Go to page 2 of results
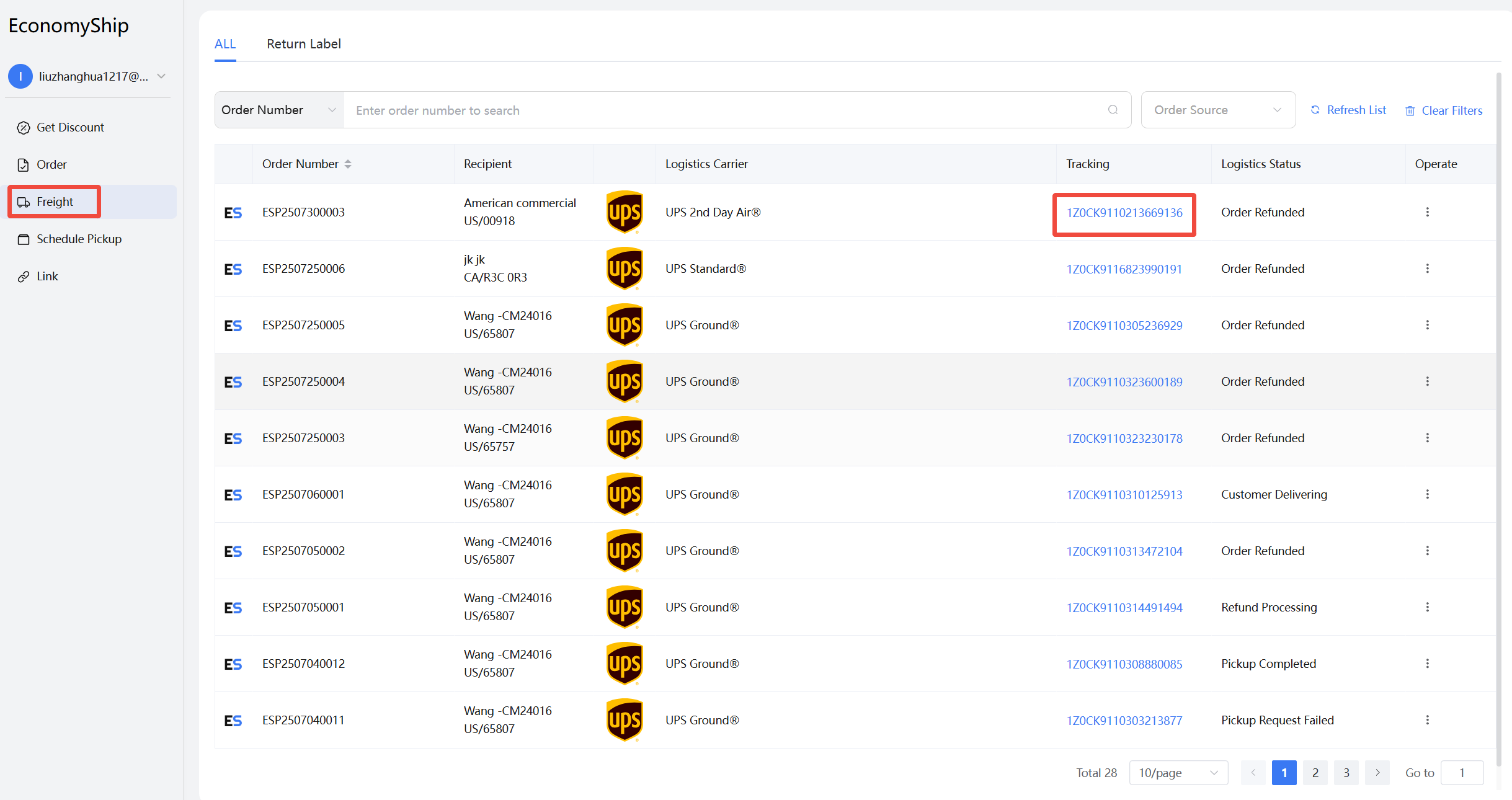The width and height of the screenshot is (1512, 800). pos(1315,773)
